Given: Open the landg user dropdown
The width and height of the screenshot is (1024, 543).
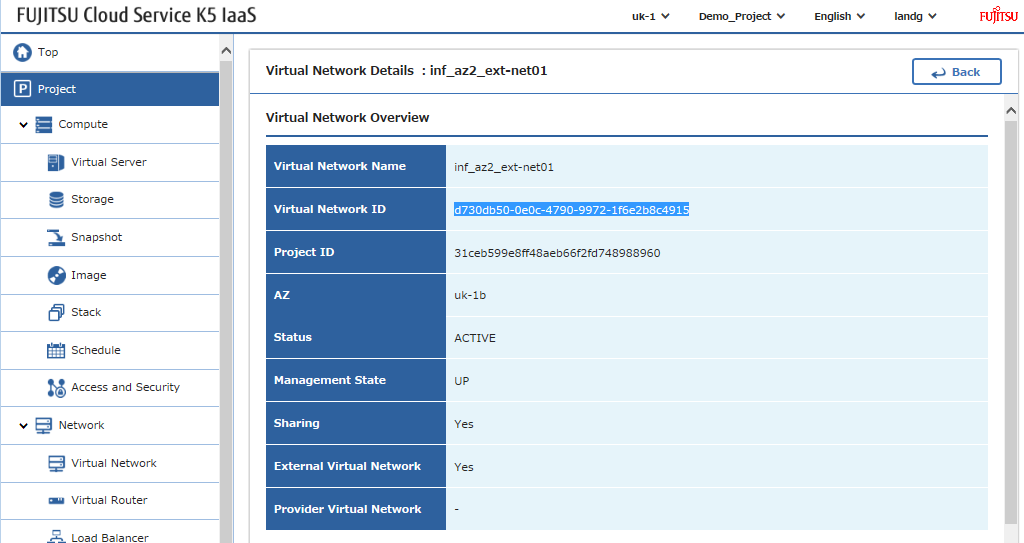Looking at the screenshot, I should pos(915,16).
